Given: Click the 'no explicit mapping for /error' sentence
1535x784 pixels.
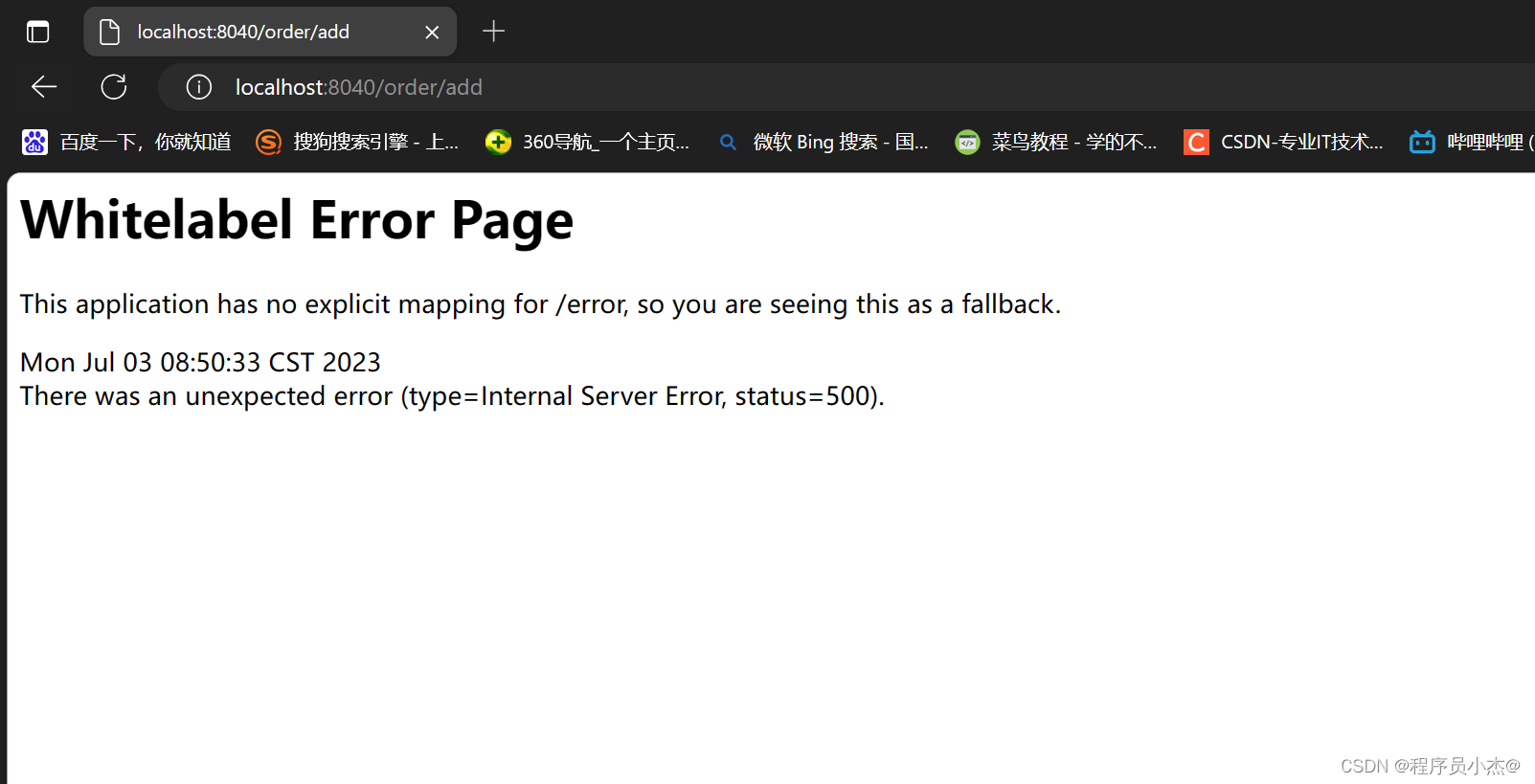Looking at the screenshot, I should tap(540, 304).
